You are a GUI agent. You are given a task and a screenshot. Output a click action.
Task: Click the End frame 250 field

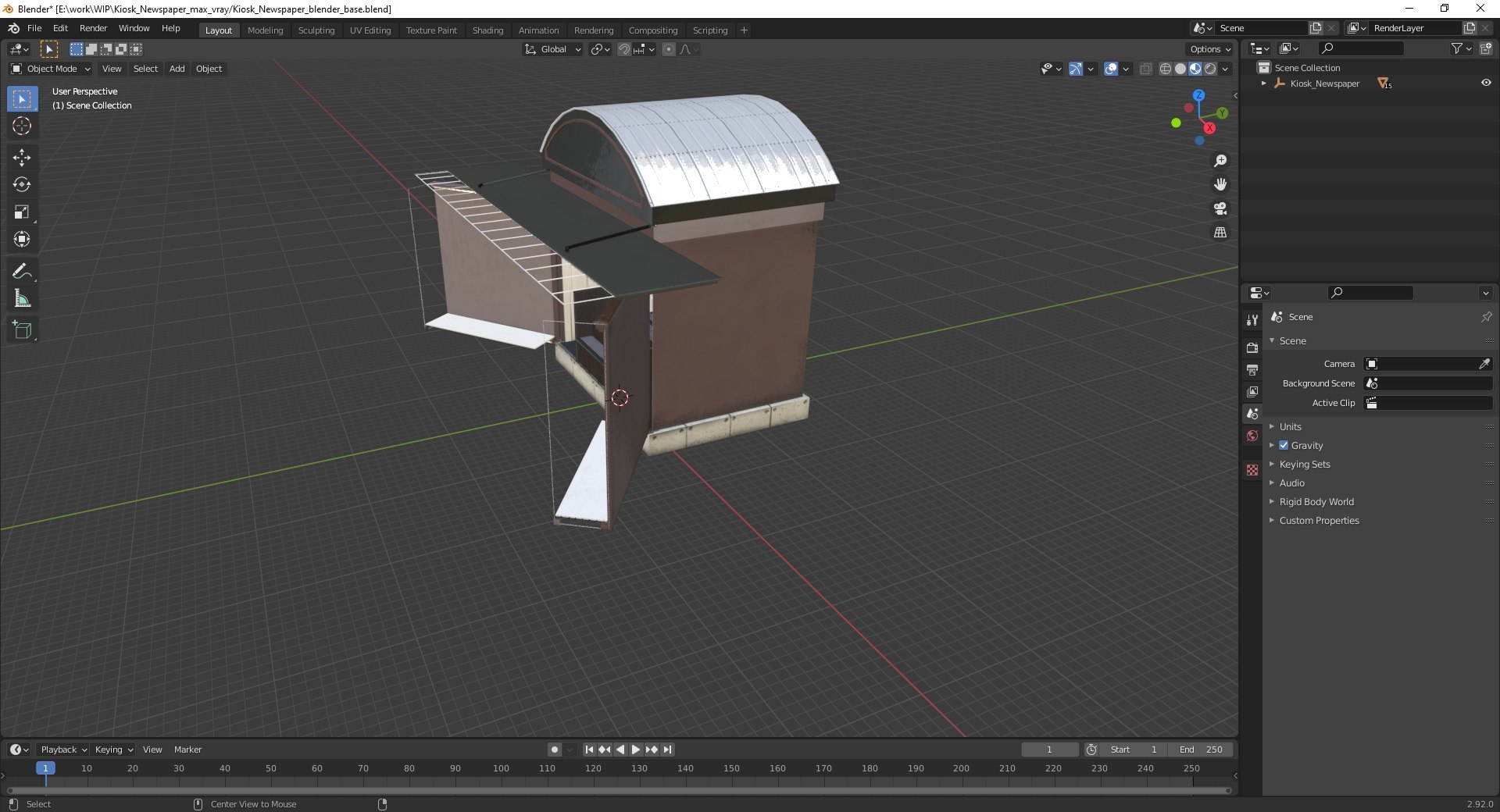[1201, 750]
